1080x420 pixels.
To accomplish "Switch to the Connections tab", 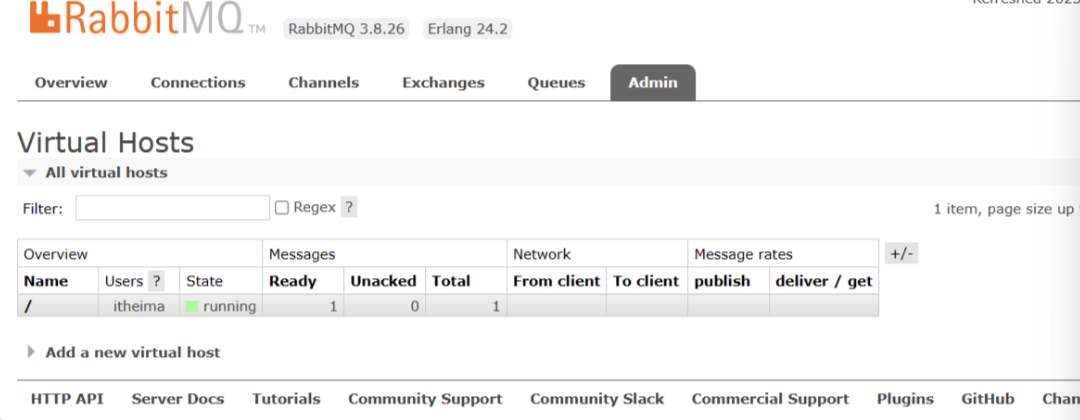I will coord(198,83).
